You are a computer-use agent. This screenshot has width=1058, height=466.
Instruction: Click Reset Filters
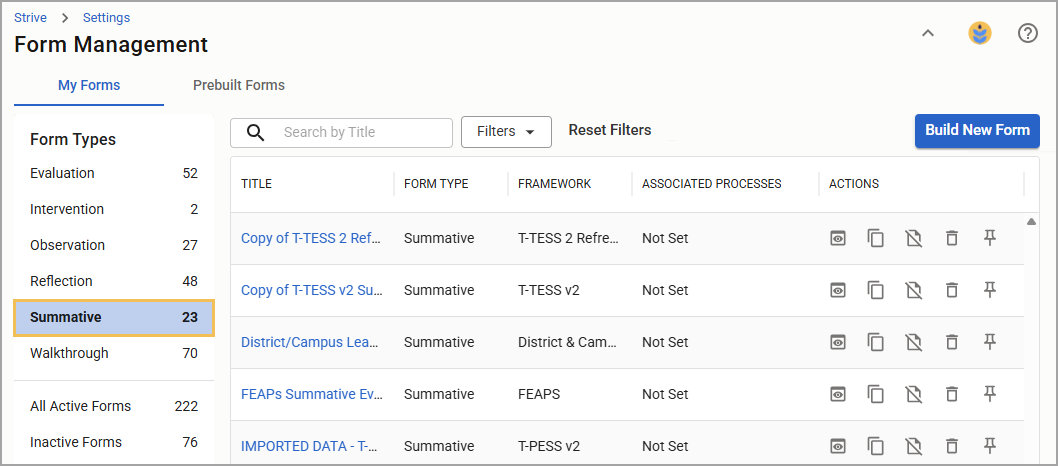coord(610,130)
